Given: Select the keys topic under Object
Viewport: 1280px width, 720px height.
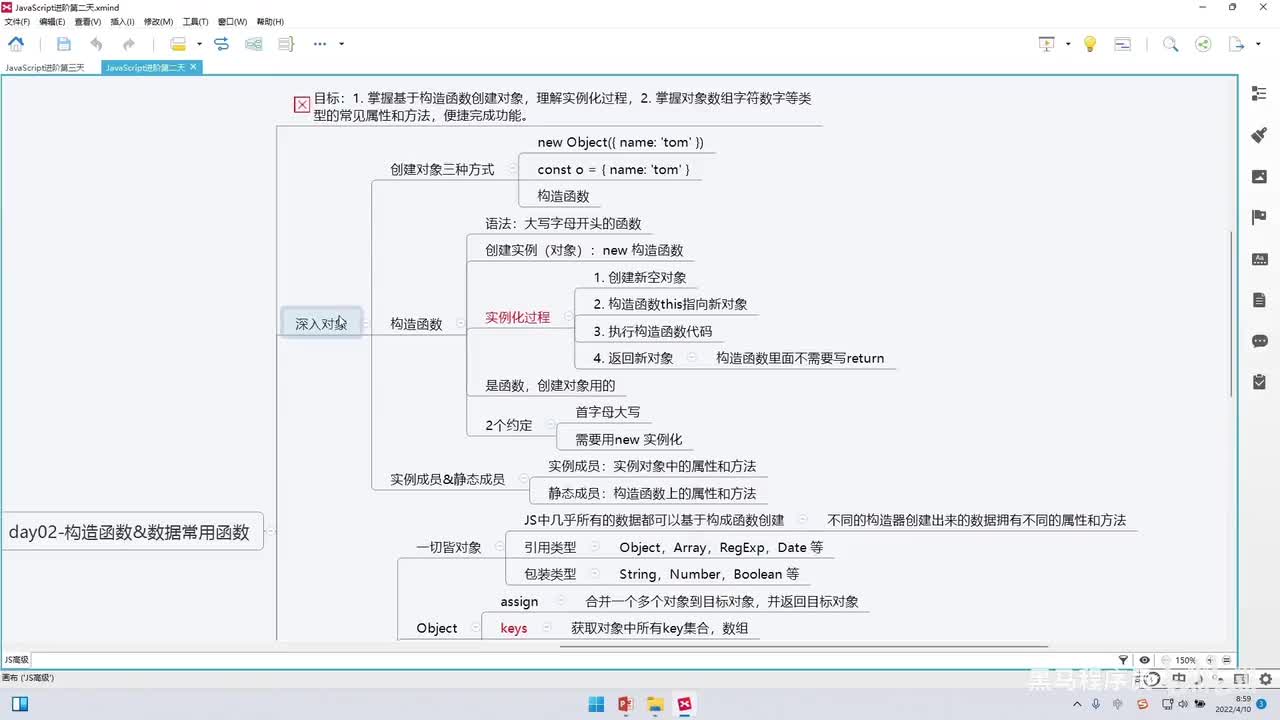Looking at the screenshot, I should [514, 628].
